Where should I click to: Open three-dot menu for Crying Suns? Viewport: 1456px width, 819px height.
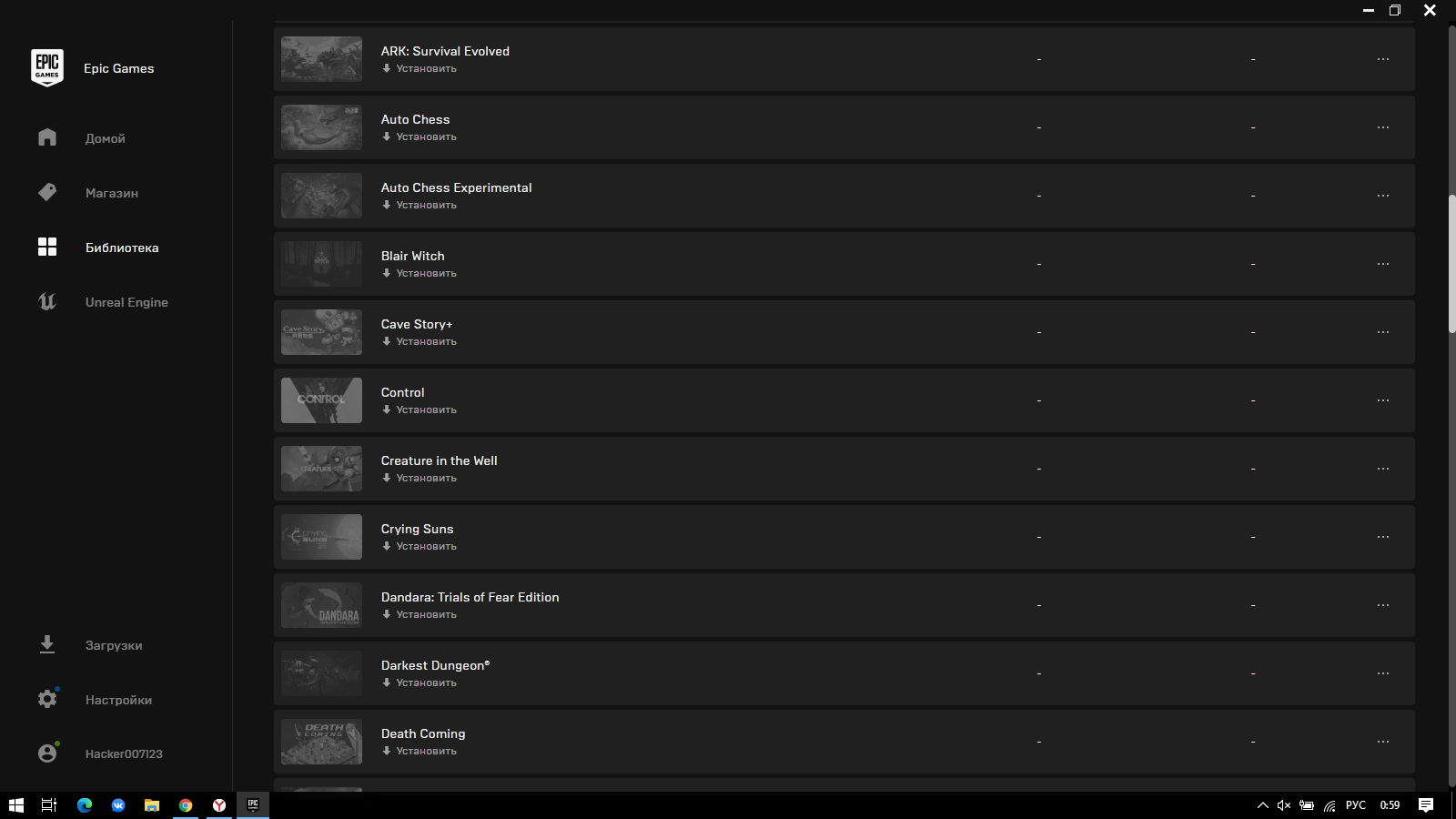1383,537
